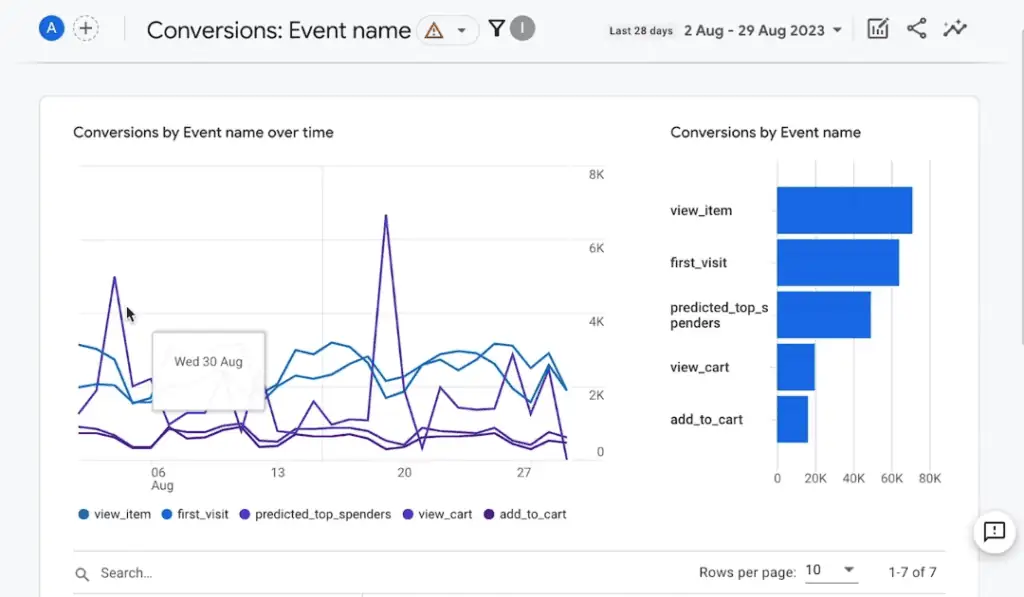This screenshot has height=597, width=1024.
Task: Click the Last 28 days label
Action: [x=640, y=30]
